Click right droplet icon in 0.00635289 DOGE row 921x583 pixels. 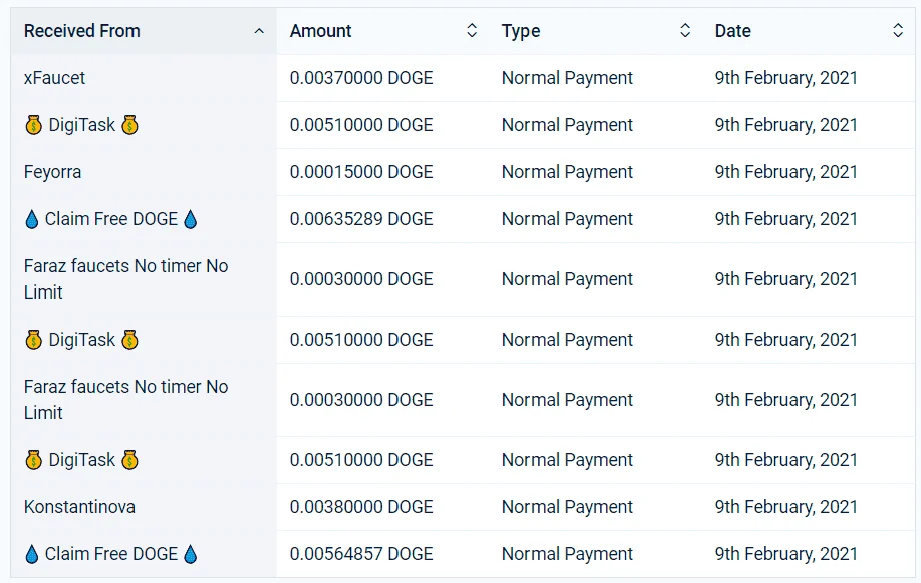(190, 220)
